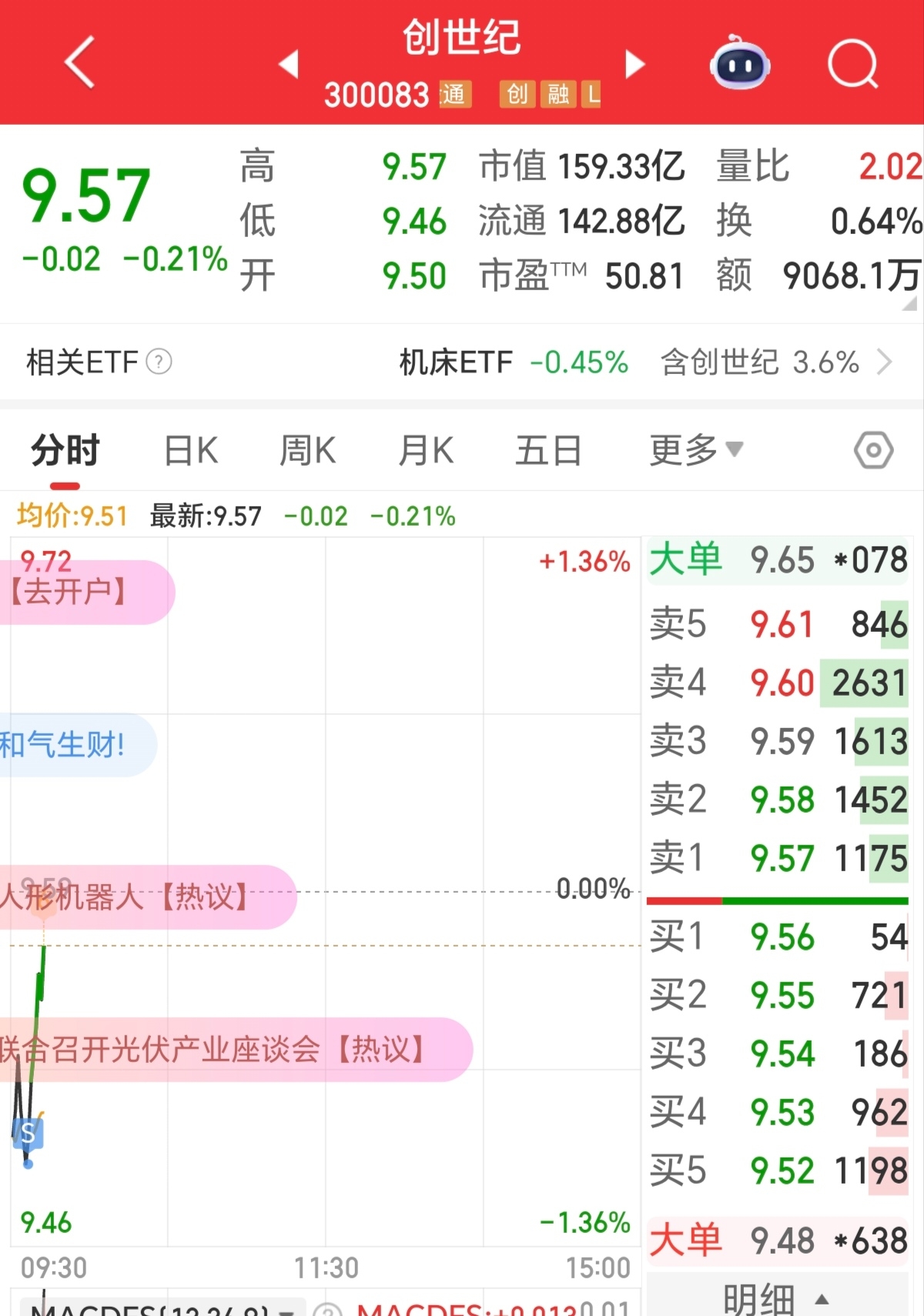The height and width of the screenshot is (1316, 924).
Task: Select the 卖1 row at 9.57
Action: click(778, 858)
